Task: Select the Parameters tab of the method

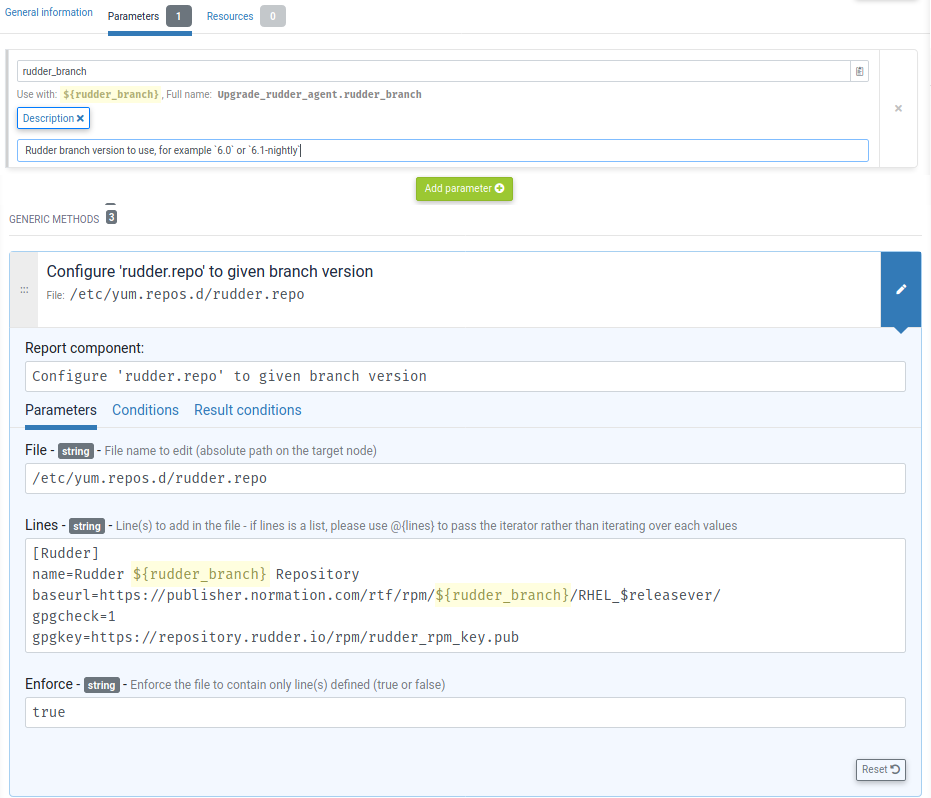Action: click(60, 410)
